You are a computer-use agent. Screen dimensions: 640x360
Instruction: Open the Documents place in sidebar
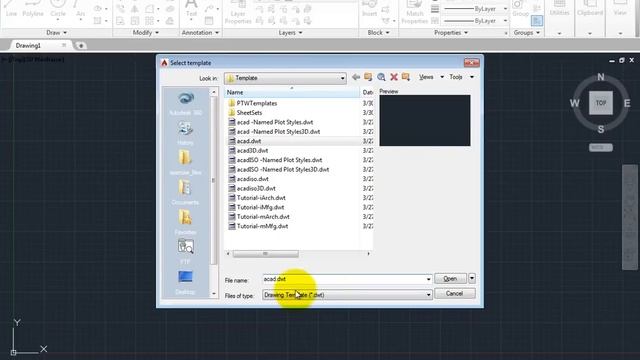[185, 193]
